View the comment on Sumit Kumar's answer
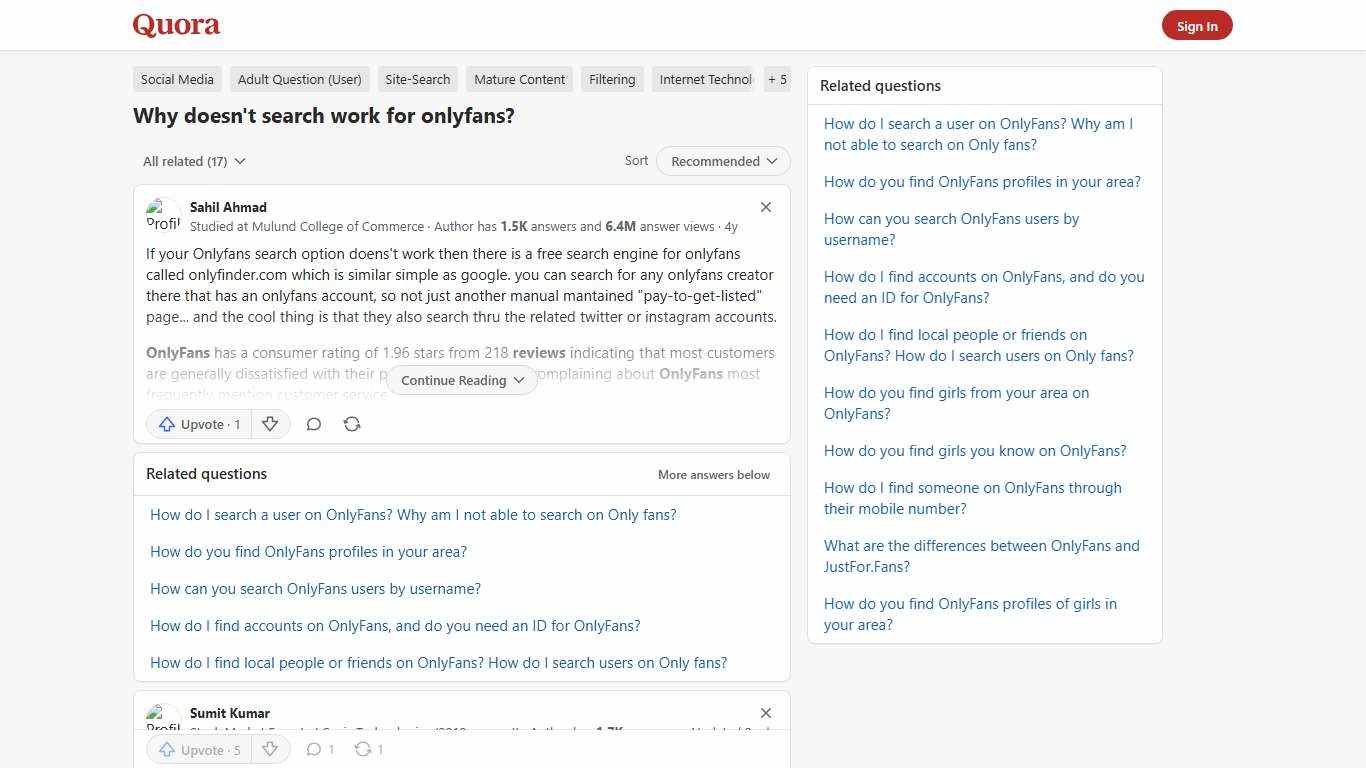 (x=319, y=749)
